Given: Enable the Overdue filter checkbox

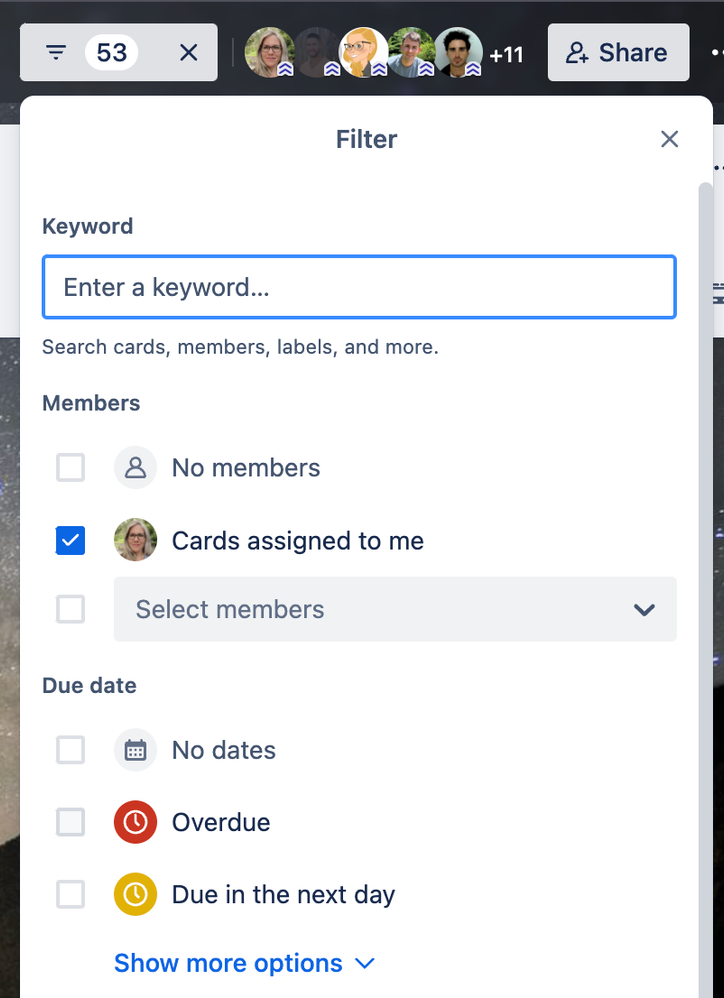Looking at the screenshot, I should point(70,822).
